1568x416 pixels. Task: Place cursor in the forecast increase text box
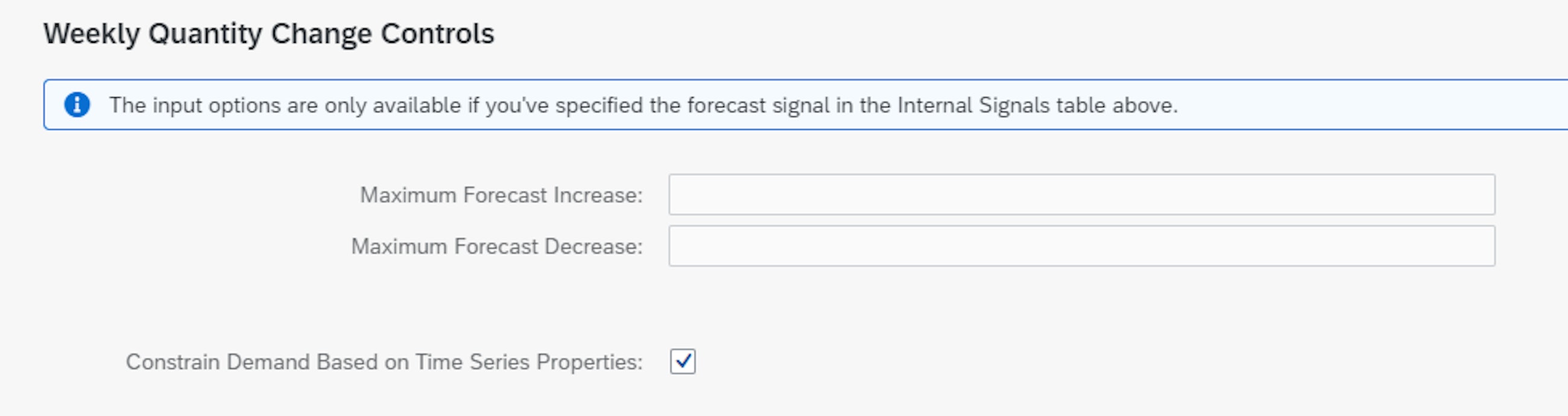[1081, 195]
